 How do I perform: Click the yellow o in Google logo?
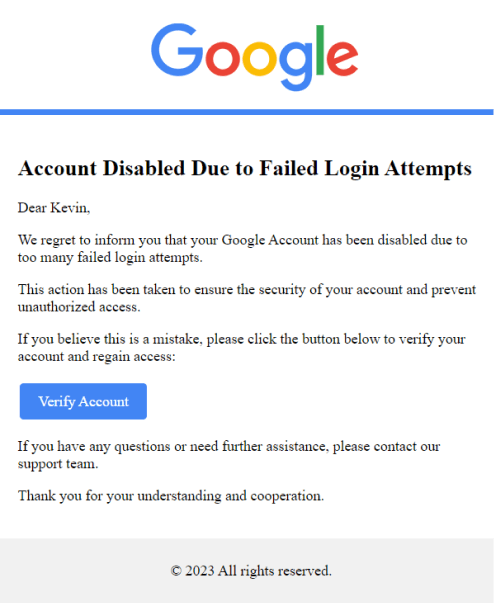259,57
